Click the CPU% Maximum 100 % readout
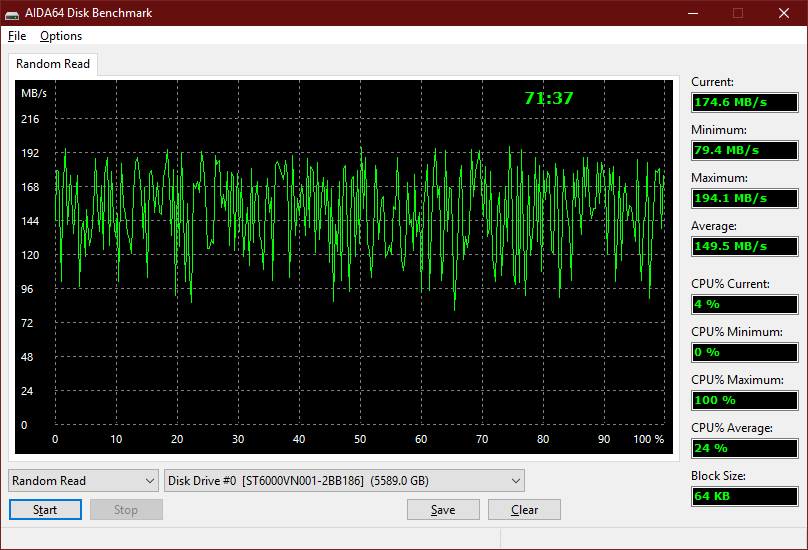Screen dimensions: 808x550 [x=745, y=400]
